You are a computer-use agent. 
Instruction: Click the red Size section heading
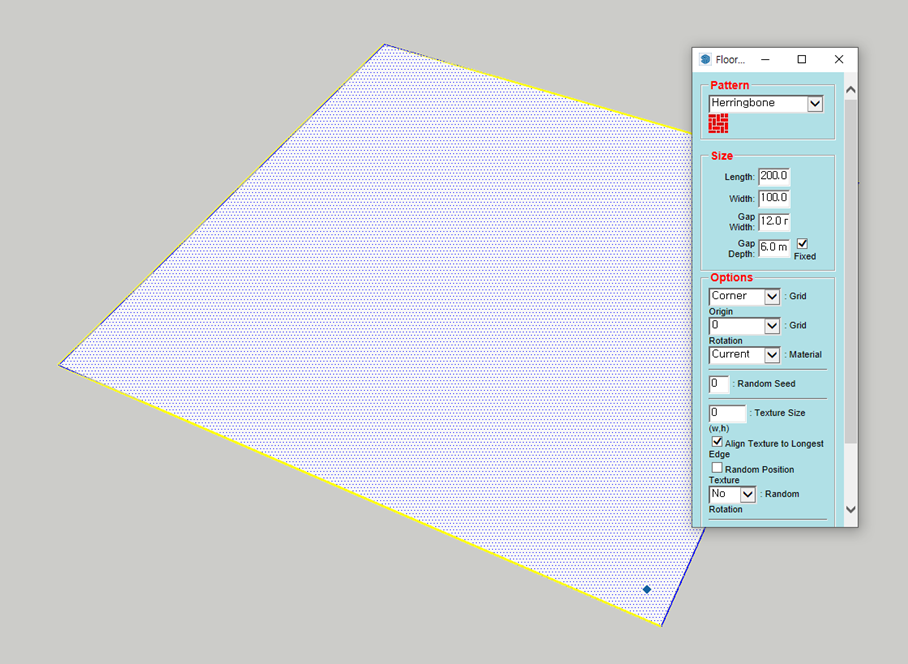[722, 156]
